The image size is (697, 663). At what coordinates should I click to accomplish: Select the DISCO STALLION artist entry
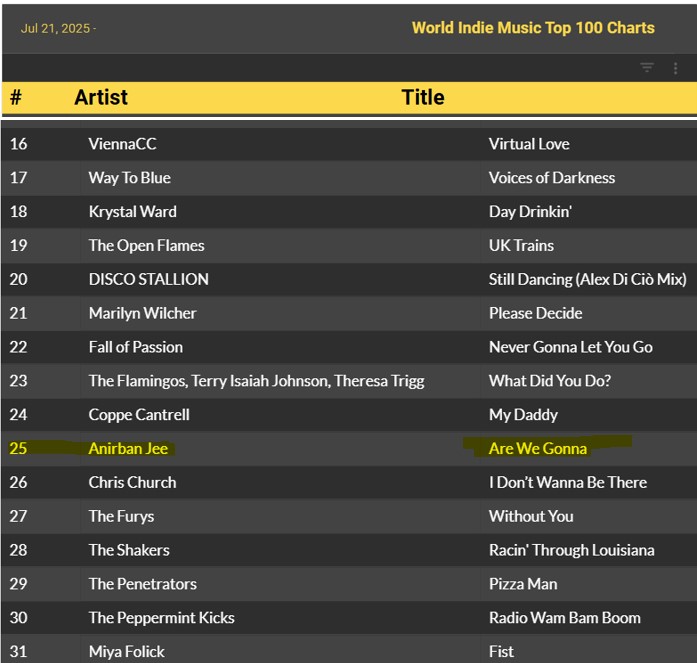(148, 279)
